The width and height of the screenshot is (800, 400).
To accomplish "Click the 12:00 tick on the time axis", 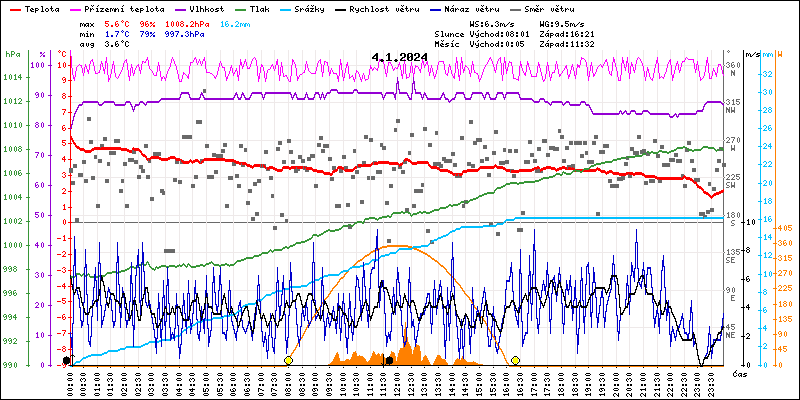I will [x=398, y=379].
